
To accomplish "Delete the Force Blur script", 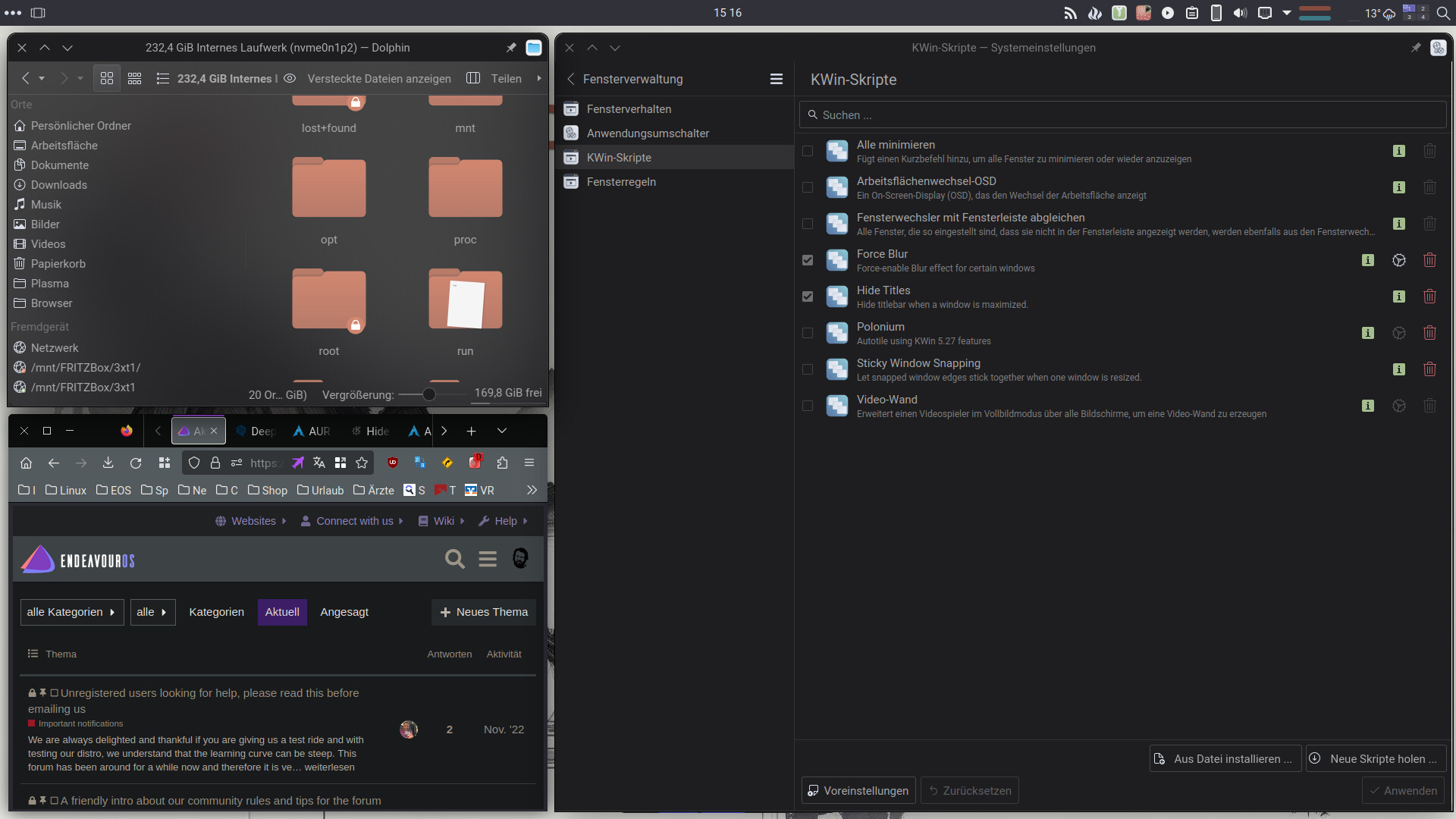I will point(1429,260).
